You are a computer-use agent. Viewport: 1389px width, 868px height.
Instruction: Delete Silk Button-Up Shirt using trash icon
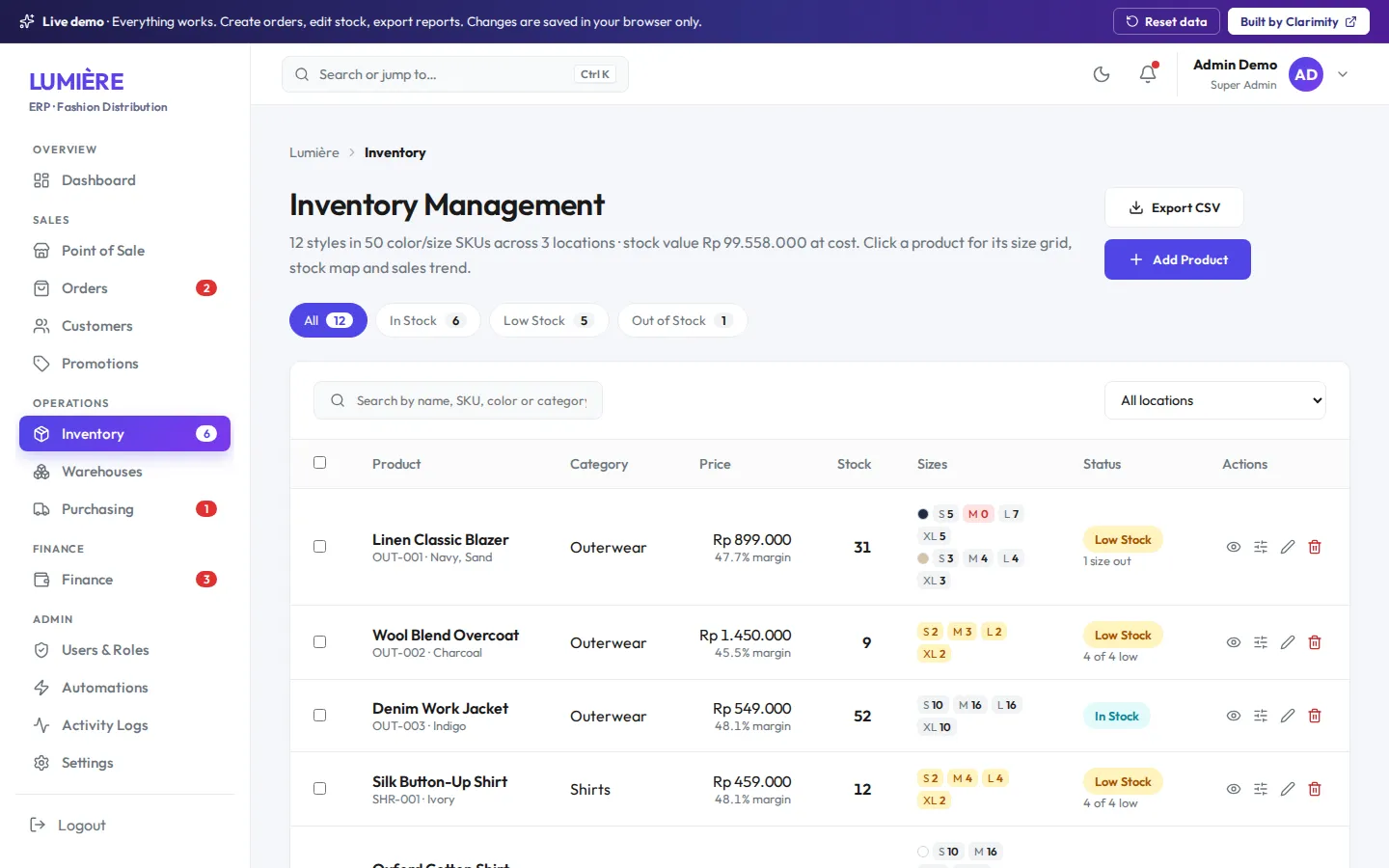coord(1315,789)
